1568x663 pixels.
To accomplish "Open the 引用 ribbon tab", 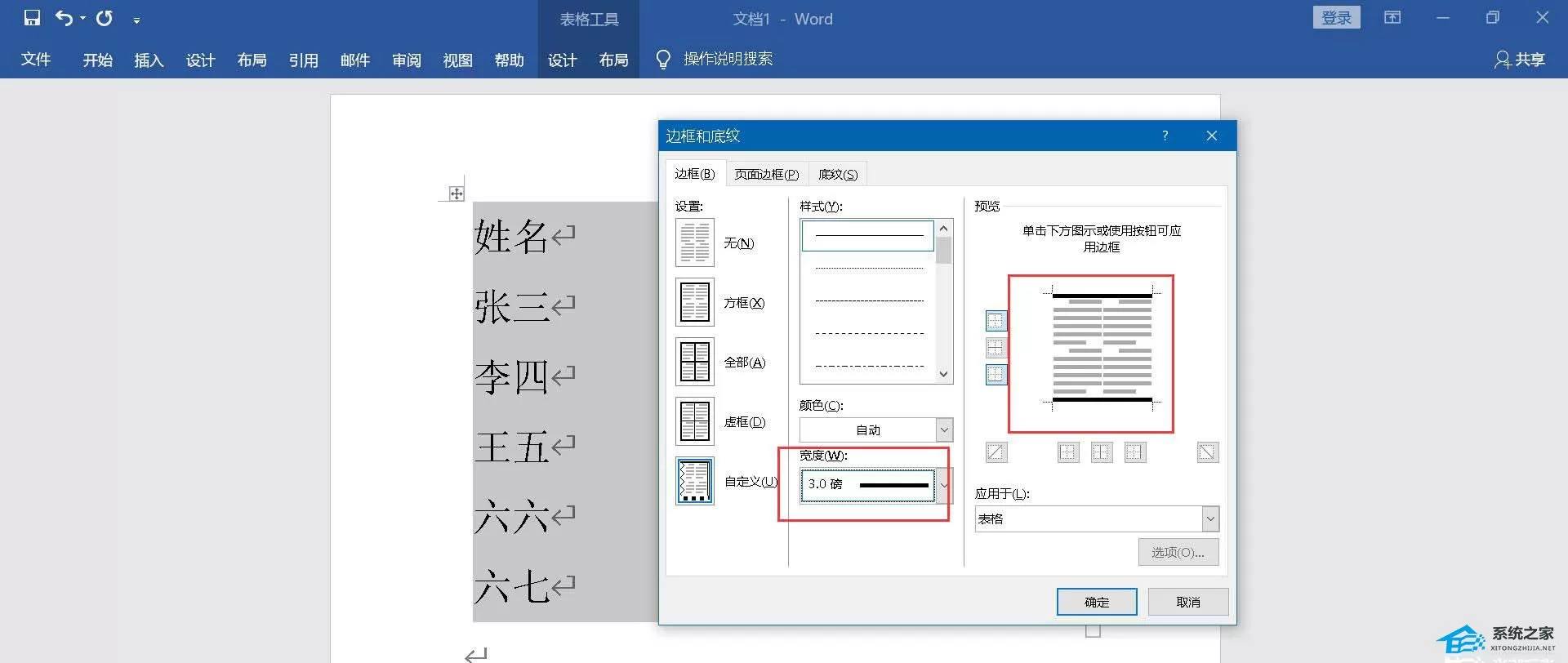I will [x=303, y=60].
